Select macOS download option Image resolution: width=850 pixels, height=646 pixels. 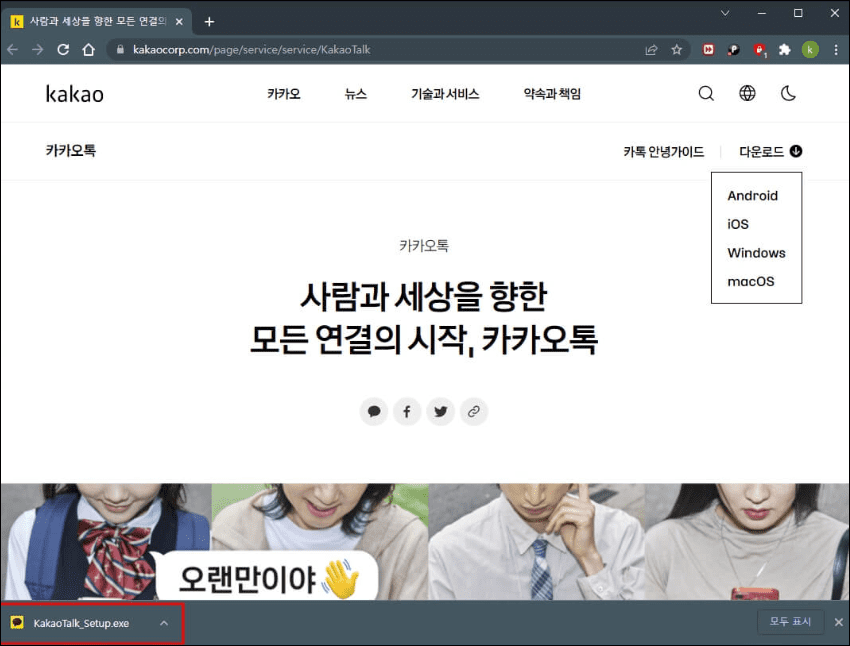751,282
